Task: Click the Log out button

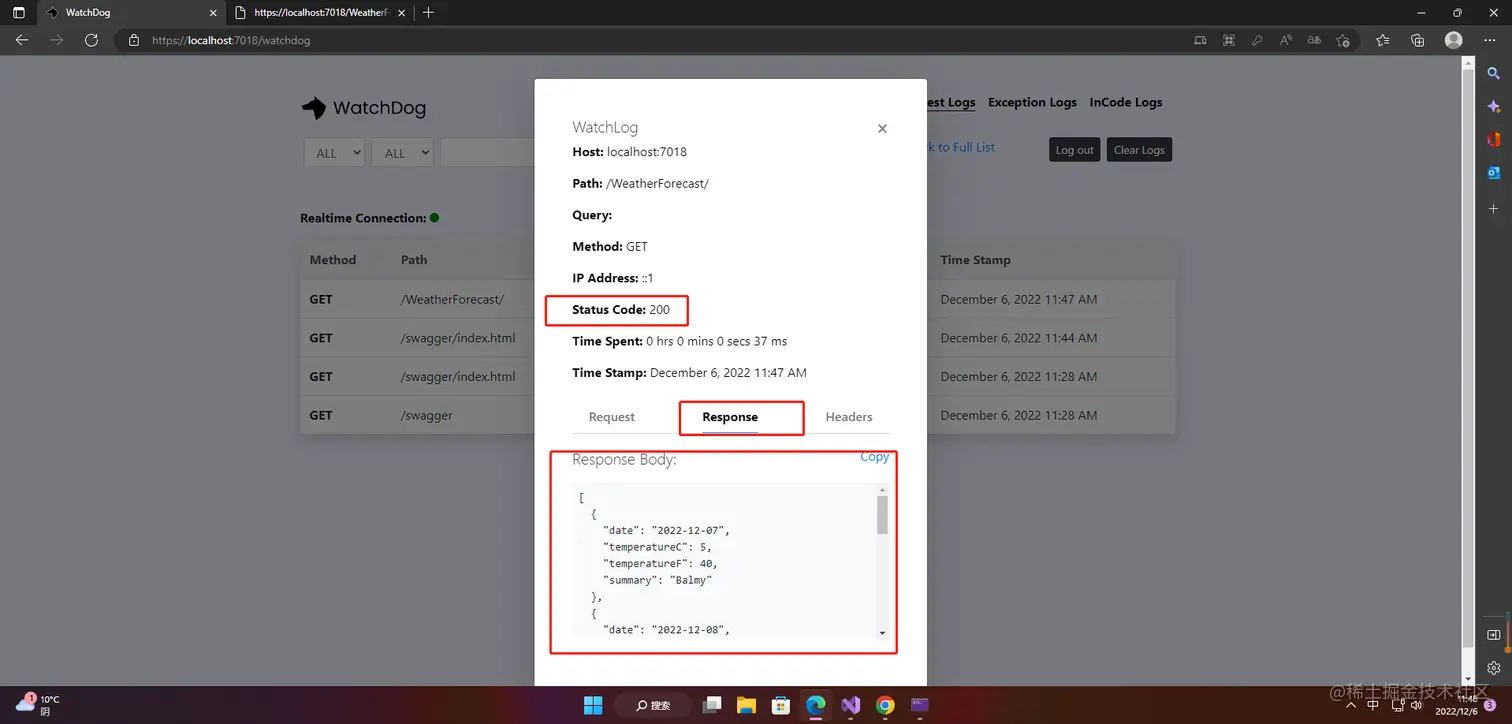Action: (x=1074, y=150)
